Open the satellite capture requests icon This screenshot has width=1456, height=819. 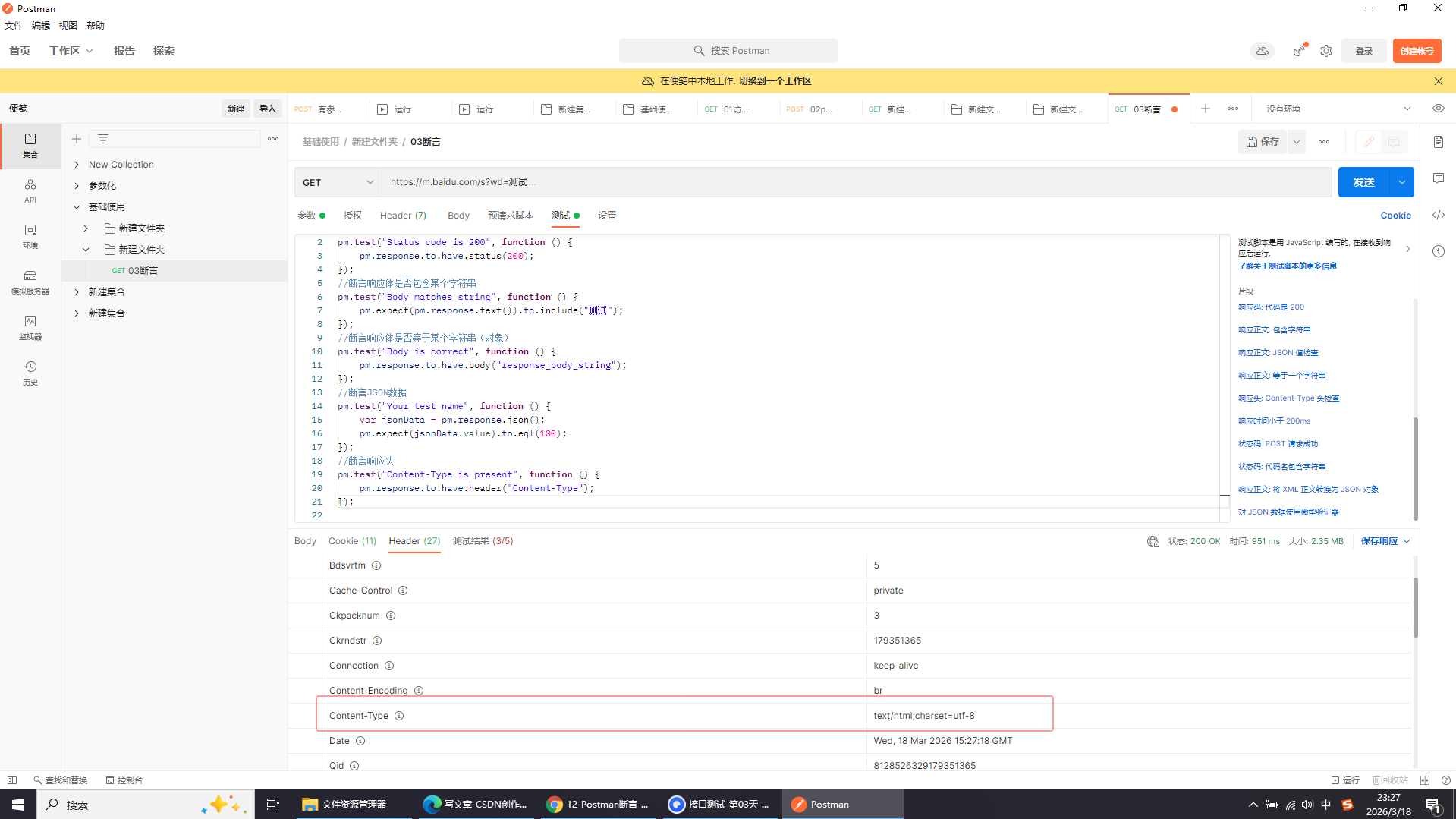point(1300,51)
